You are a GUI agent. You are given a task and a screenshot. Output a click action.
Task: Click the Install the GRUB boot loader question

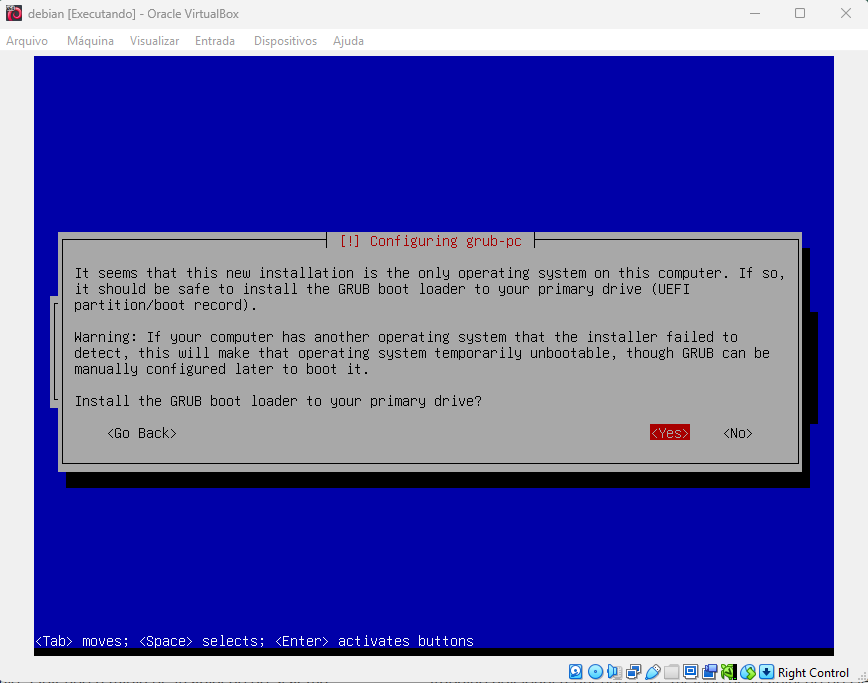(x=278, y=401)
